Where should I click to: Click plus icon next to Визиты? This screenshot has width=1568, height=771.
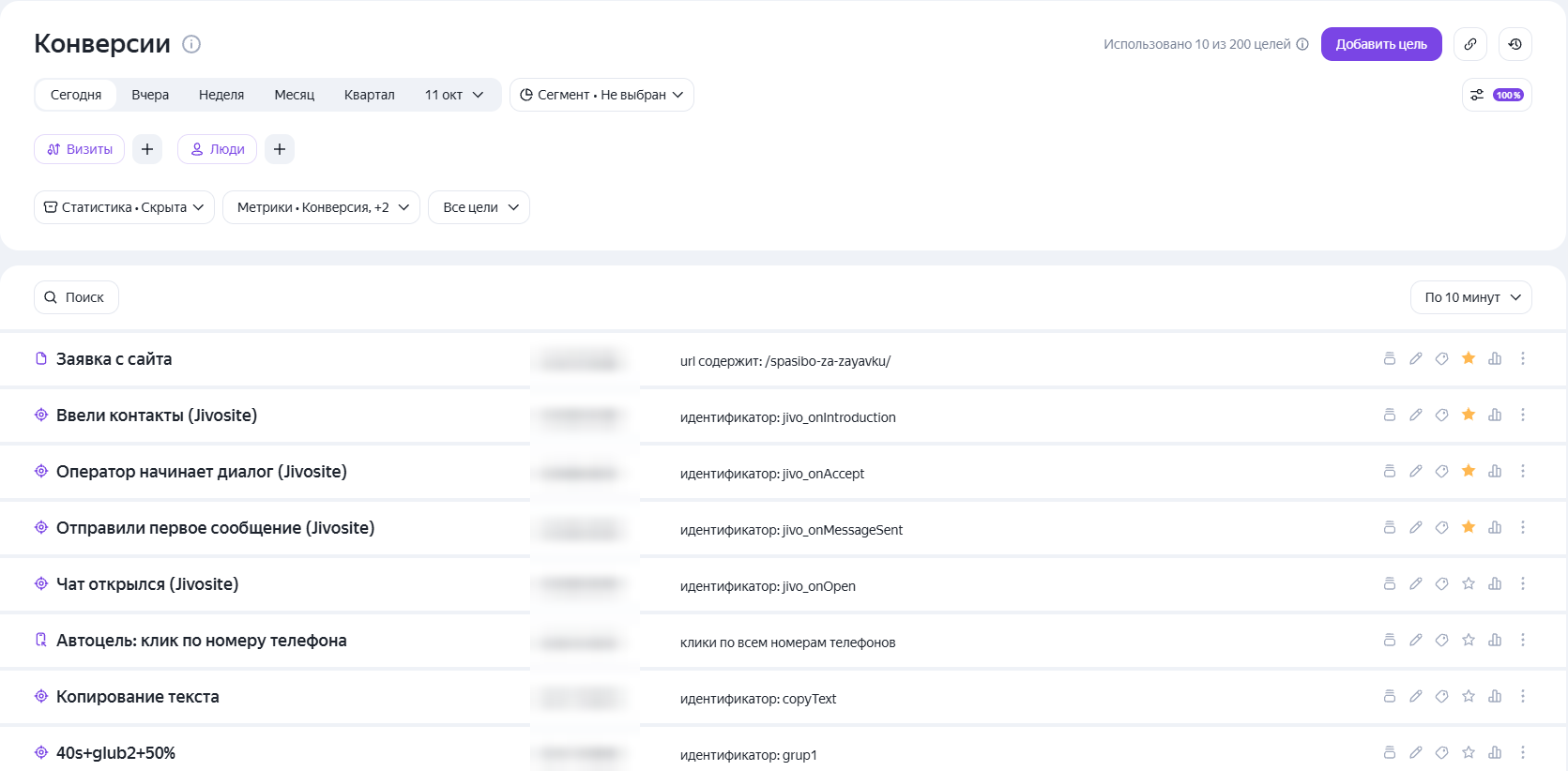[x=147, y=149]
